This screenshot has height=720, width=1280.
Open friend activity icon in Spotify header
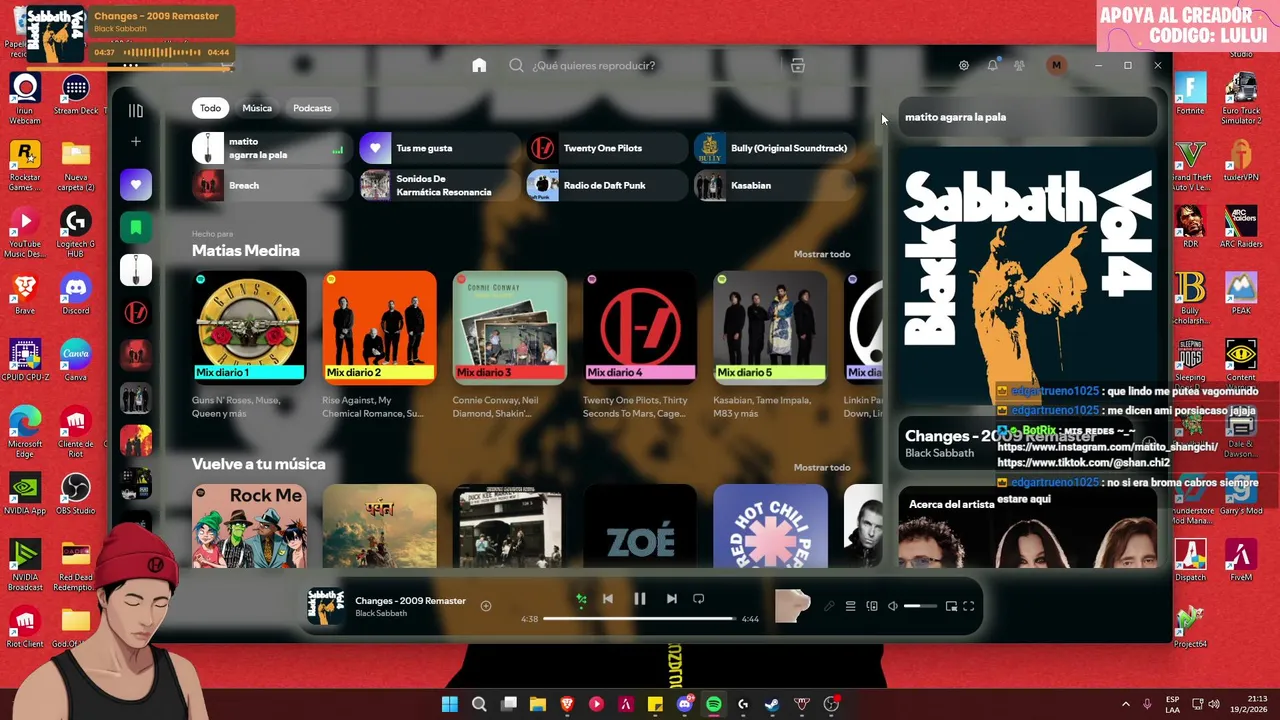coord(1019,65)
